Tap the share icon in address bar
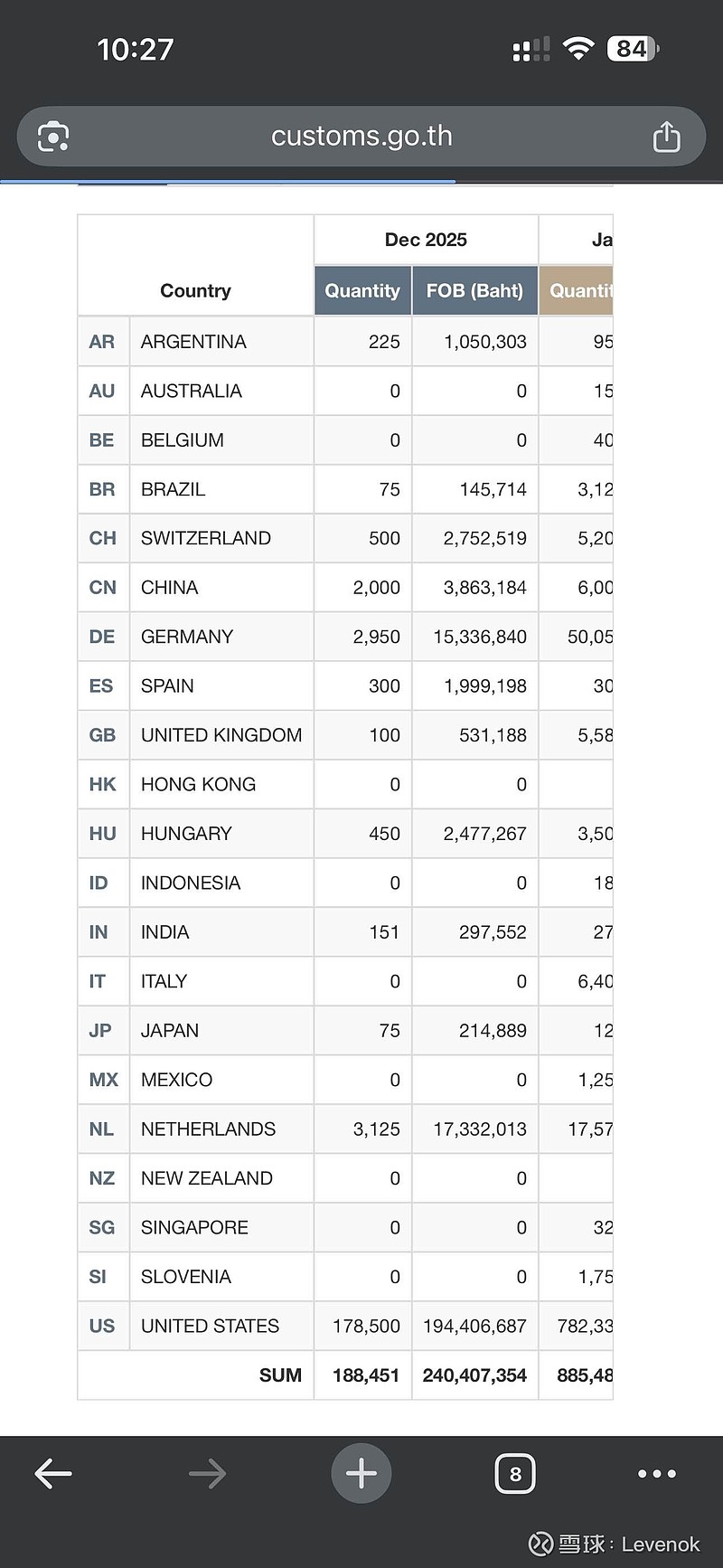Image resolution: width=723 pixels, height=1568 pixels. (666, 137)
